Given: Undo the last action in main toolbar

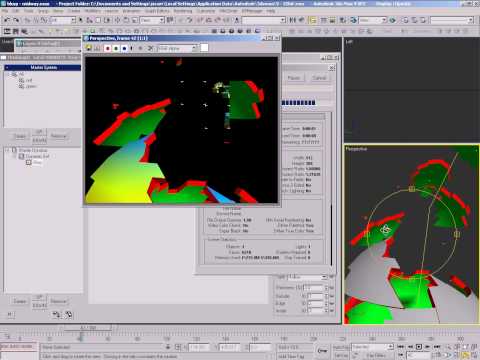Looking at the screenshot, I should (x=7, y=20).
